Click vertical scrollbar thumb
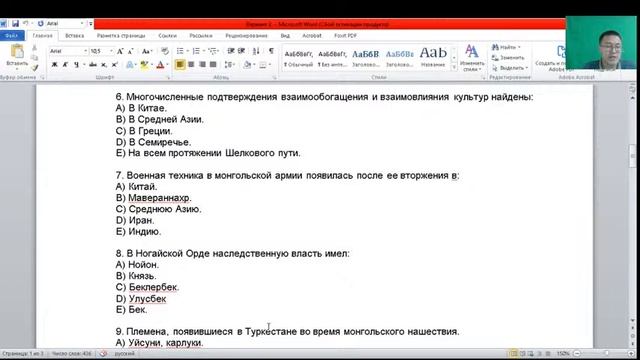640x360 pixels. point(632,156)
